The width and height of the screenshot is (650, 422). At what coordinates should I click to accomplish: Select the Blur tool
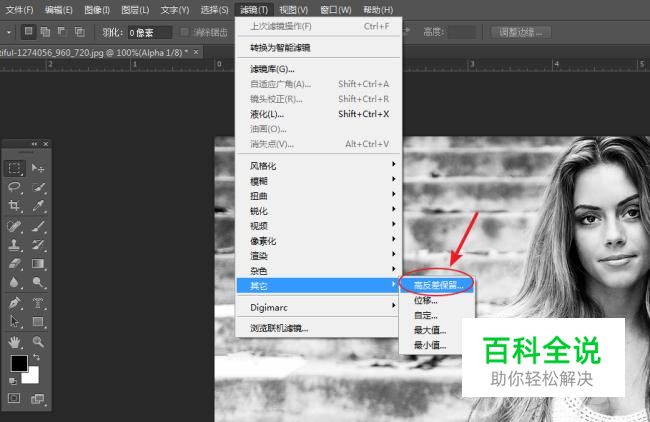point(15,282)
